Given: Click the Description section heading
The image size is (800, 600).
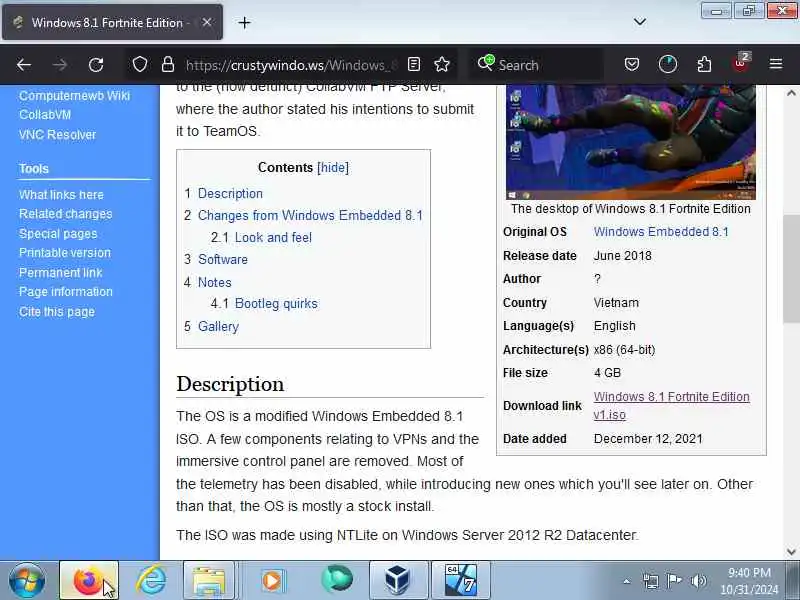Looking at the screenshot, I should click(x=230, y=384).
